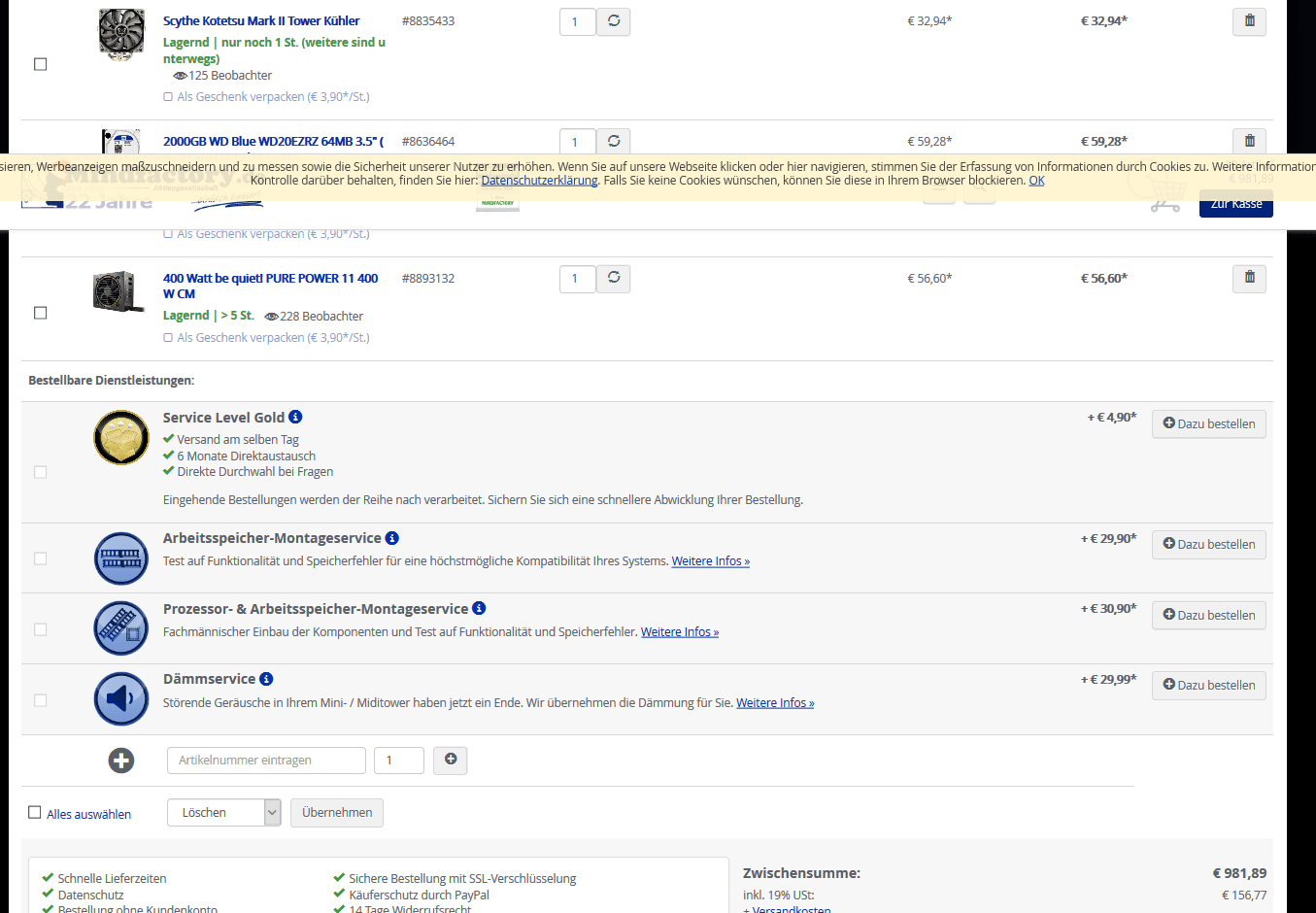Image resolution: width=1316 pixels, height=913 pixels.
Task: Click article number #8835433
Action: pos(428,20)
